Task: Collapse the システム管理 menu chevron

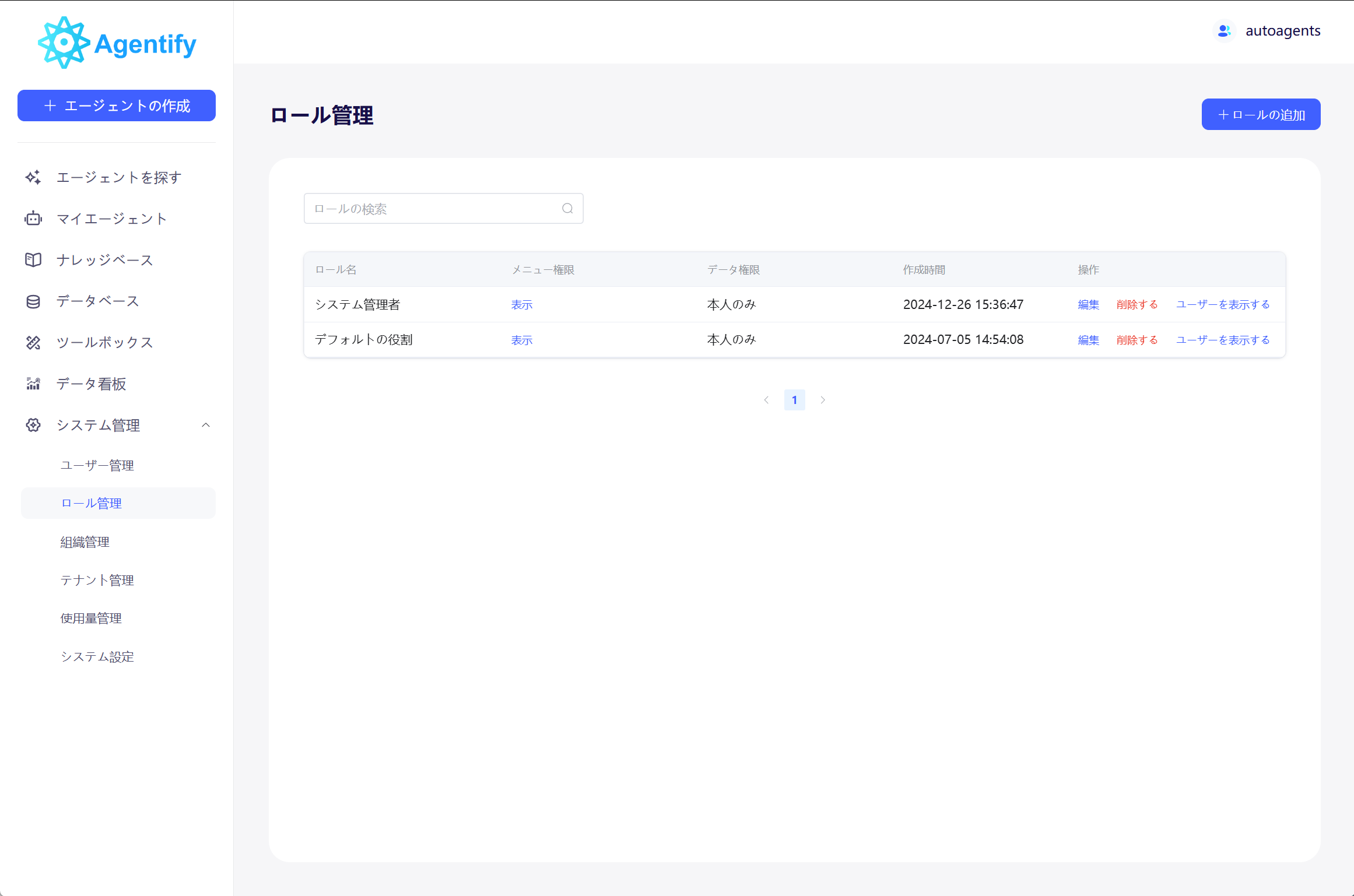Action: coord(206,425)
